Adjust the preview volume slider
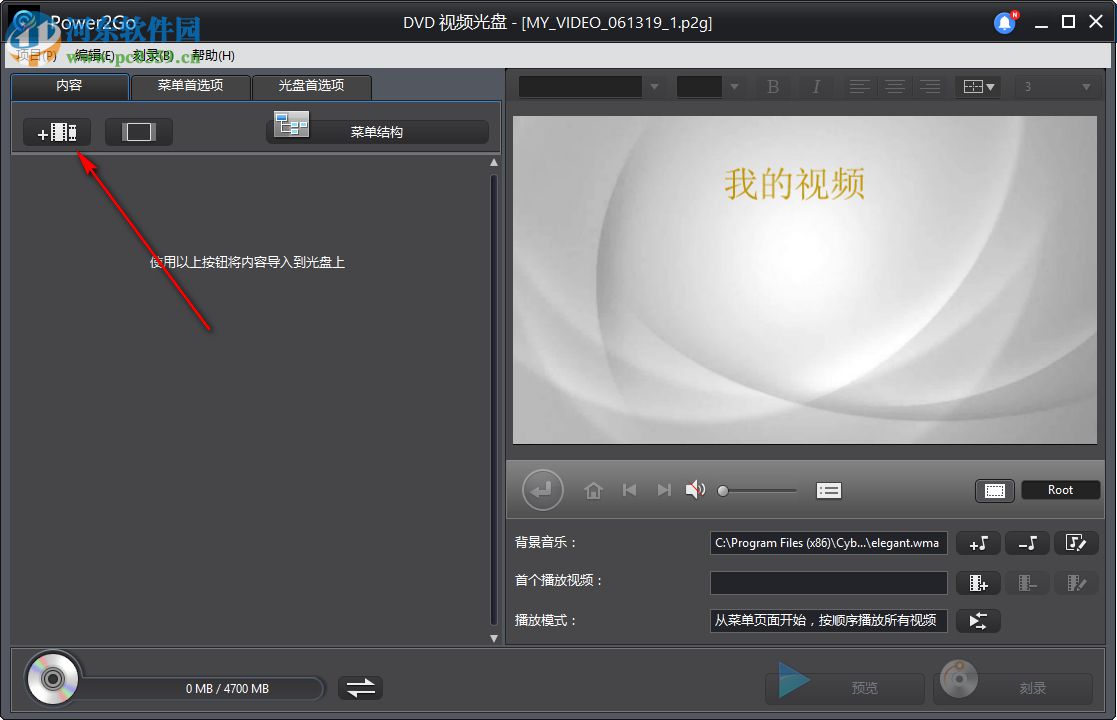 pos(757,490)
